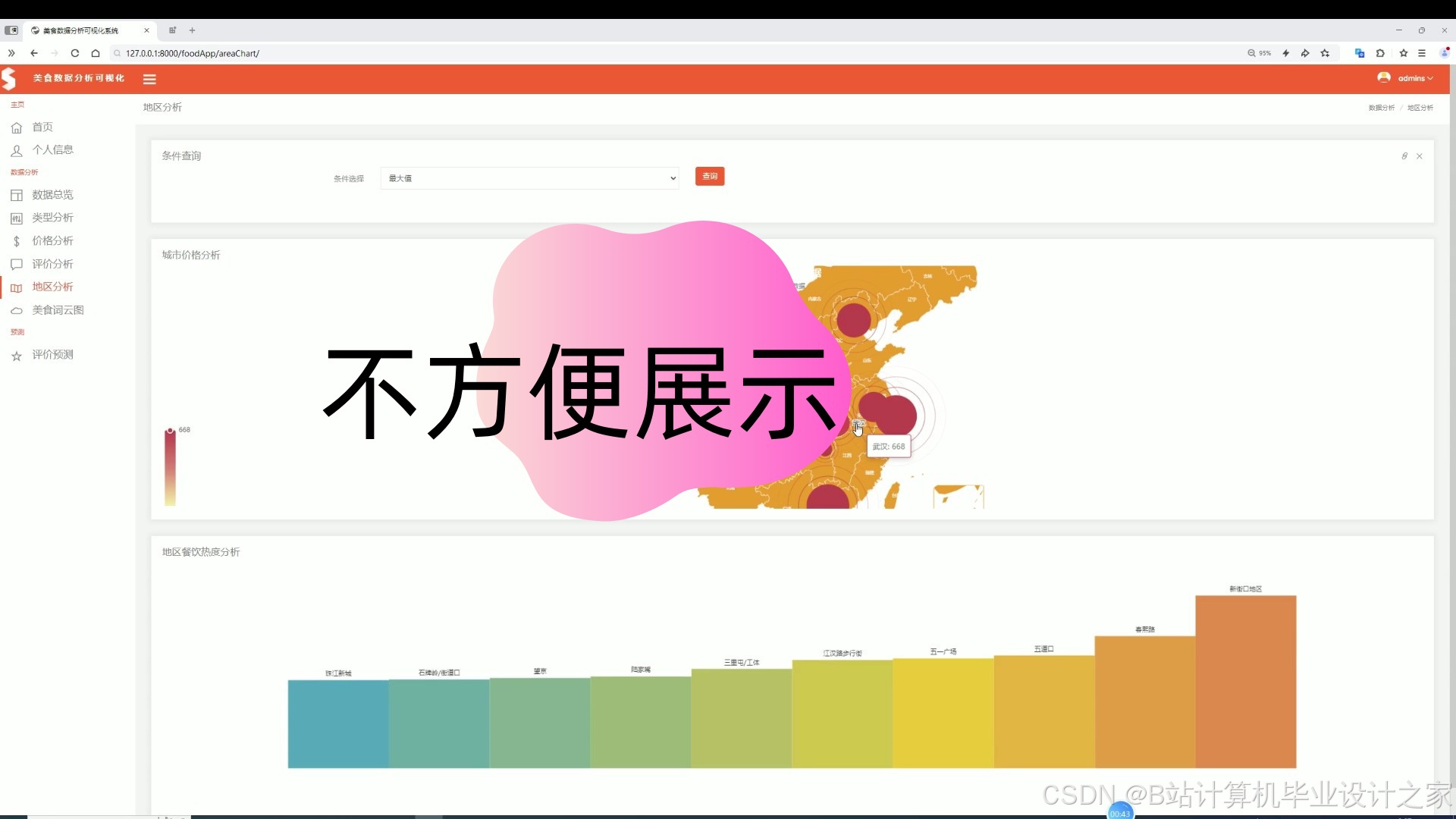Screen dimensions: 1456x819
Task: Click the lightning bolt toolbar icon
Action: pyautogui.click(x=1285, y=53)
